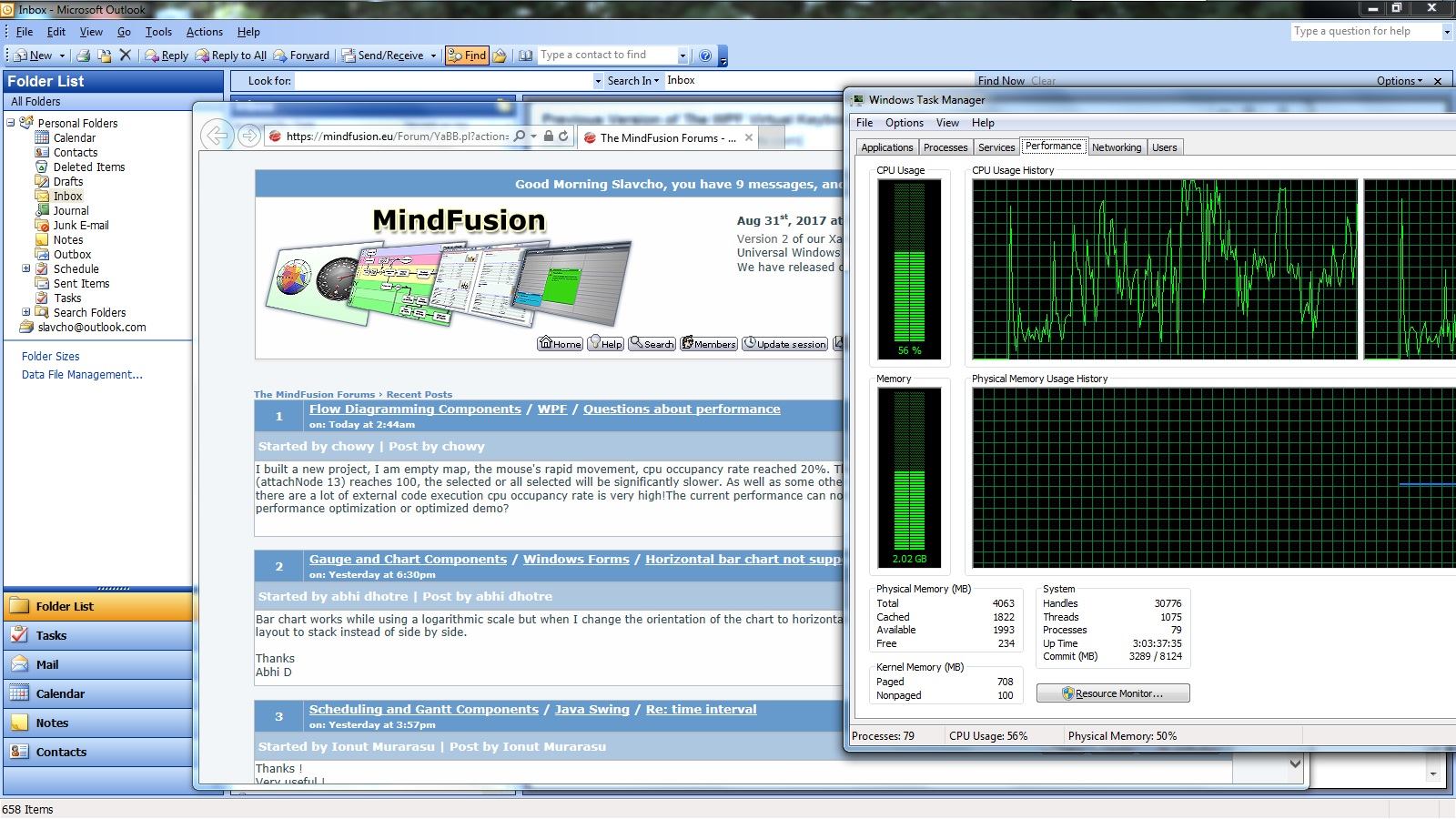
Task: Open the Address Book icon
Action: click(525, 56)
